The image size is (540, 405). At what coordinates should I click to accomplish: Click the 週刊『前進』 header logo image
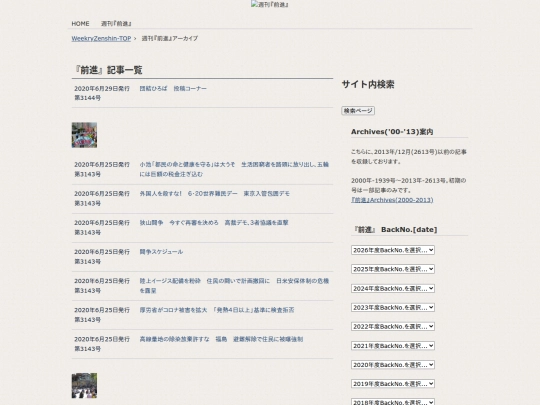point(270,4)
